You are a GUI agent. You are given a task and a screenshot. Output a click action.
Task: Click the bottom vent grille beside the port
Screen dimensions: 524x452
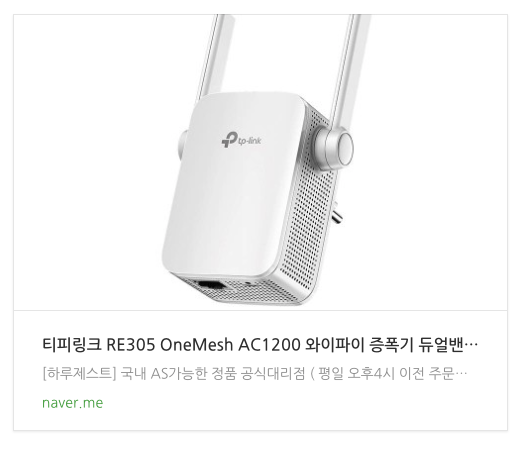point(261,292)
